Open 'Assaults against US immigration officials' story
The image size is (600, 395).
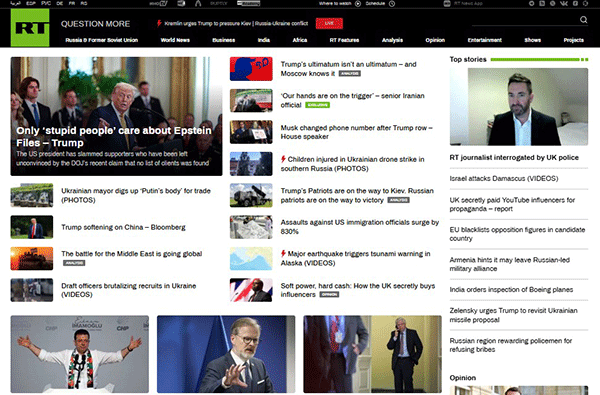point(360,227)
